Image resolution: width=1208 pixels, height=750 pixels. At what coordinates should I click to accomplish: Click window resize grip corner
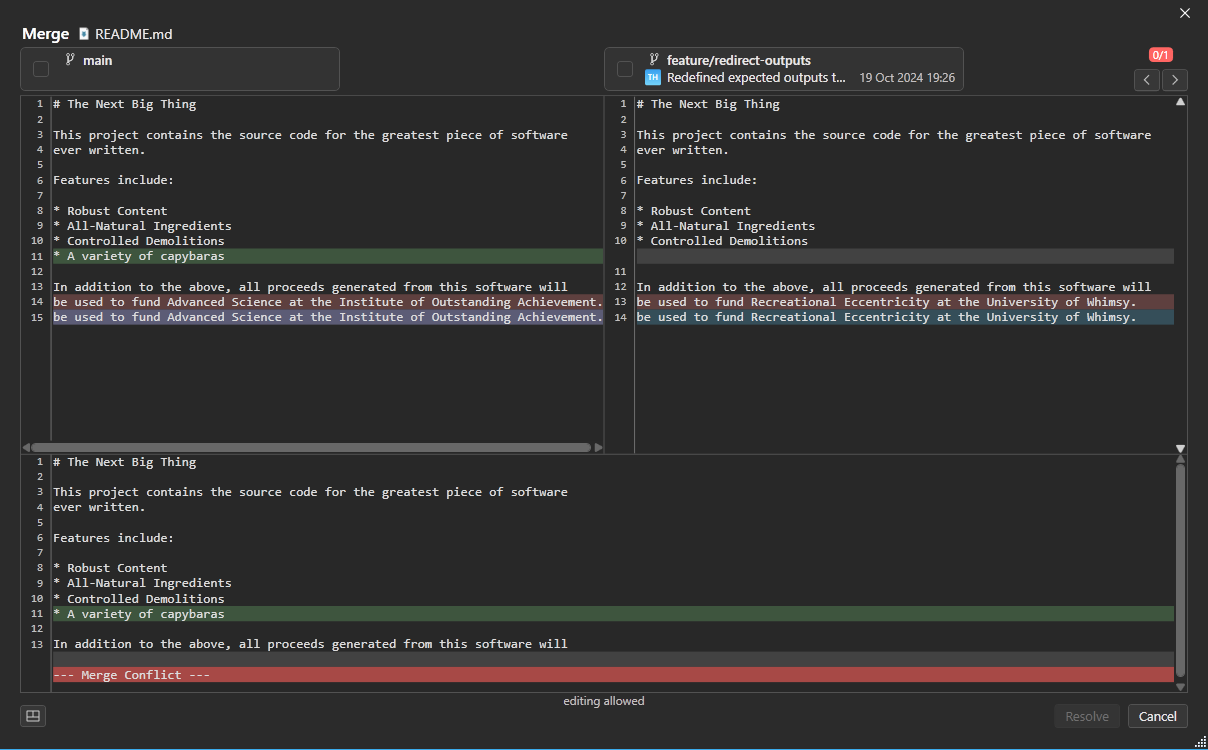point(1200,742)
